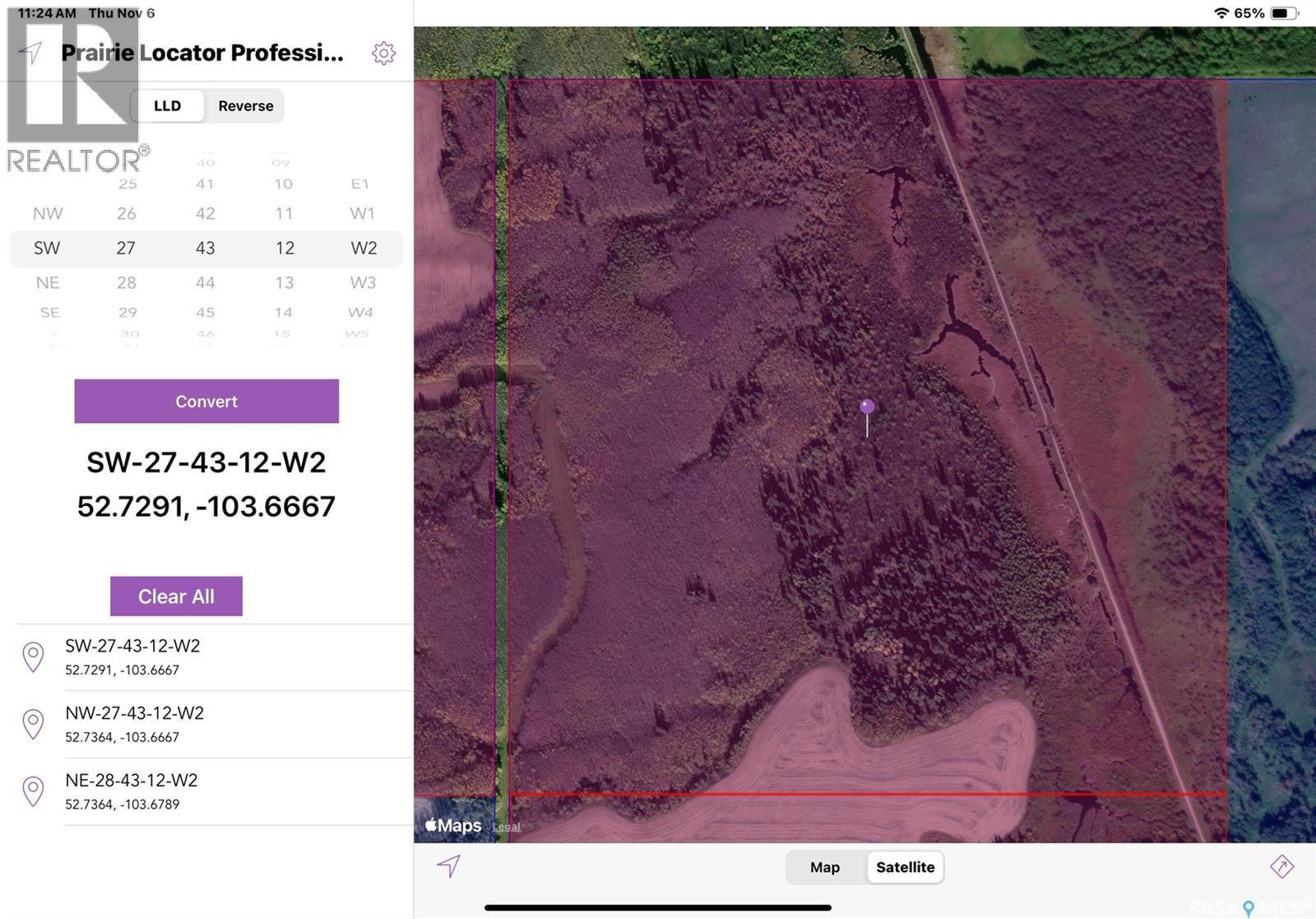1316x919 pixels.
Task: Select the Satellite tab
Action: [x=905, y=867]
